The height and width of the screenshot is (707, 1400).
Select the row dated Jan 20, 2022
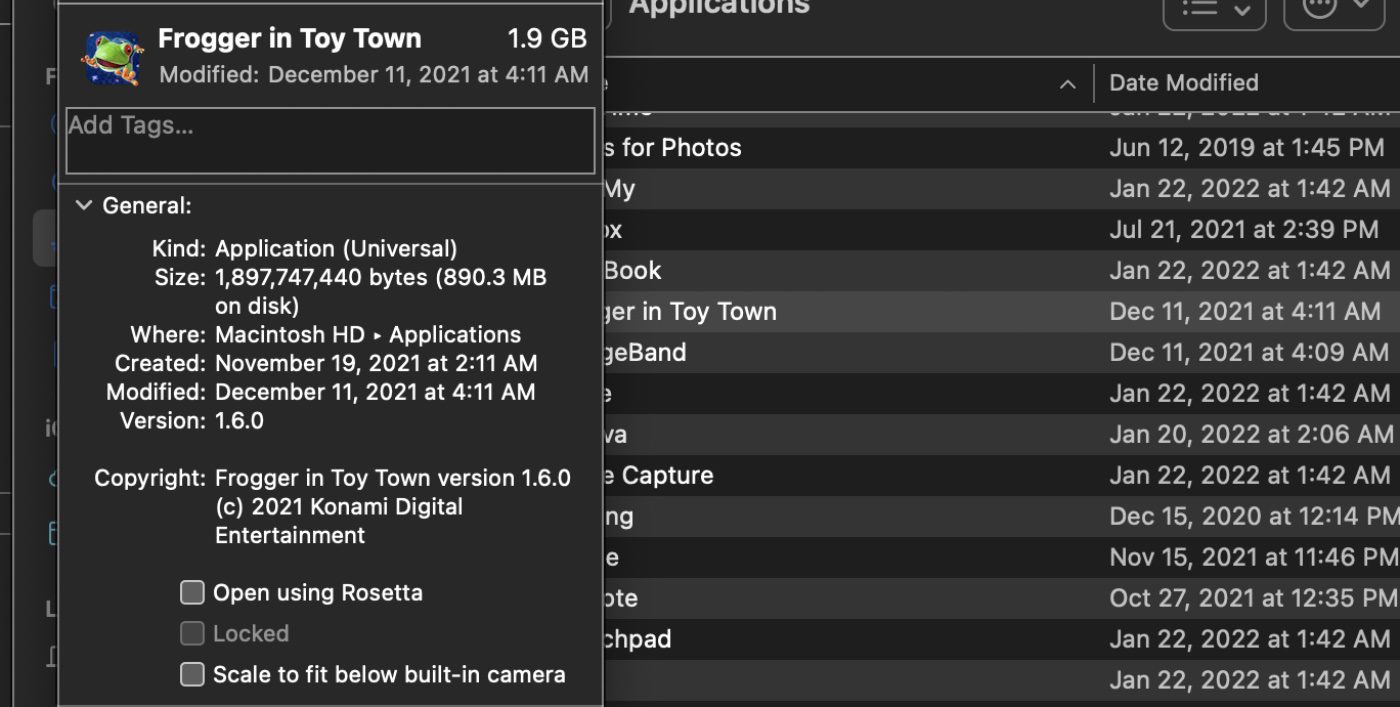click(x=1000, y=435)
